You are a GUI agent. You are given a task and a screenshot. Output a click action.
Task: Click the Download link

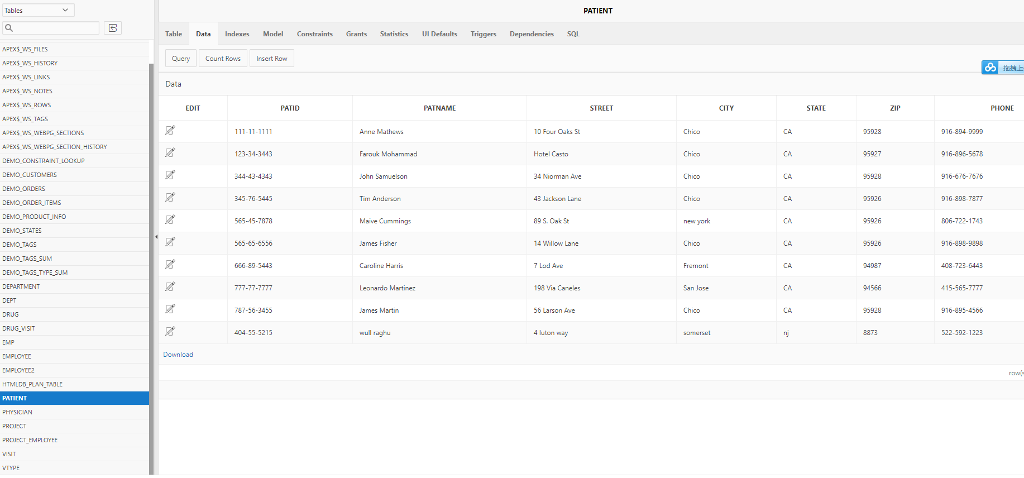(178, 355)
